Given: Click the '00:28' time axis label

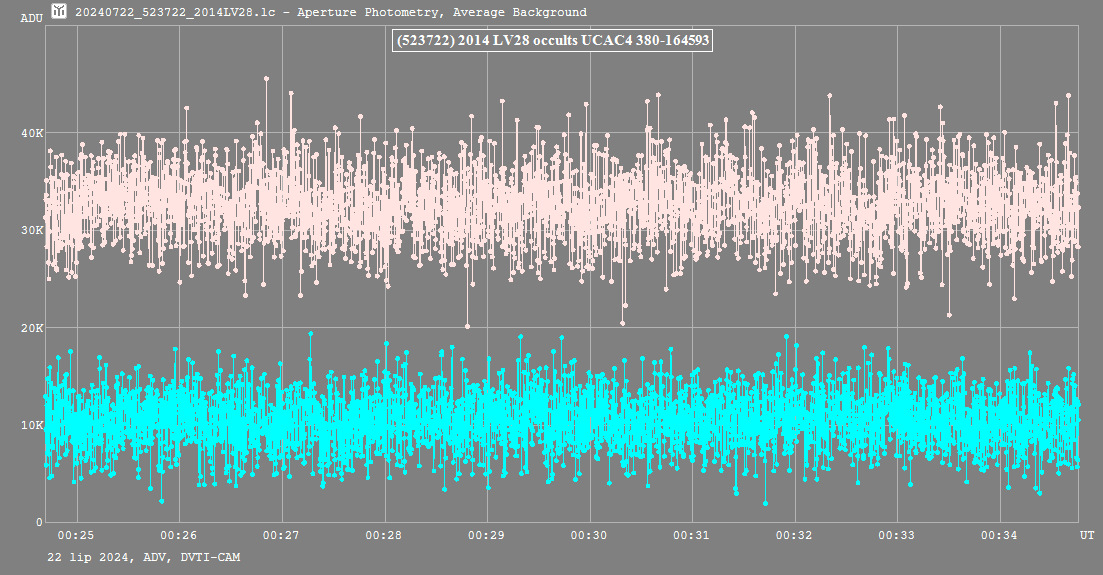Looking at the screenshot, I should tap(384, 536).
